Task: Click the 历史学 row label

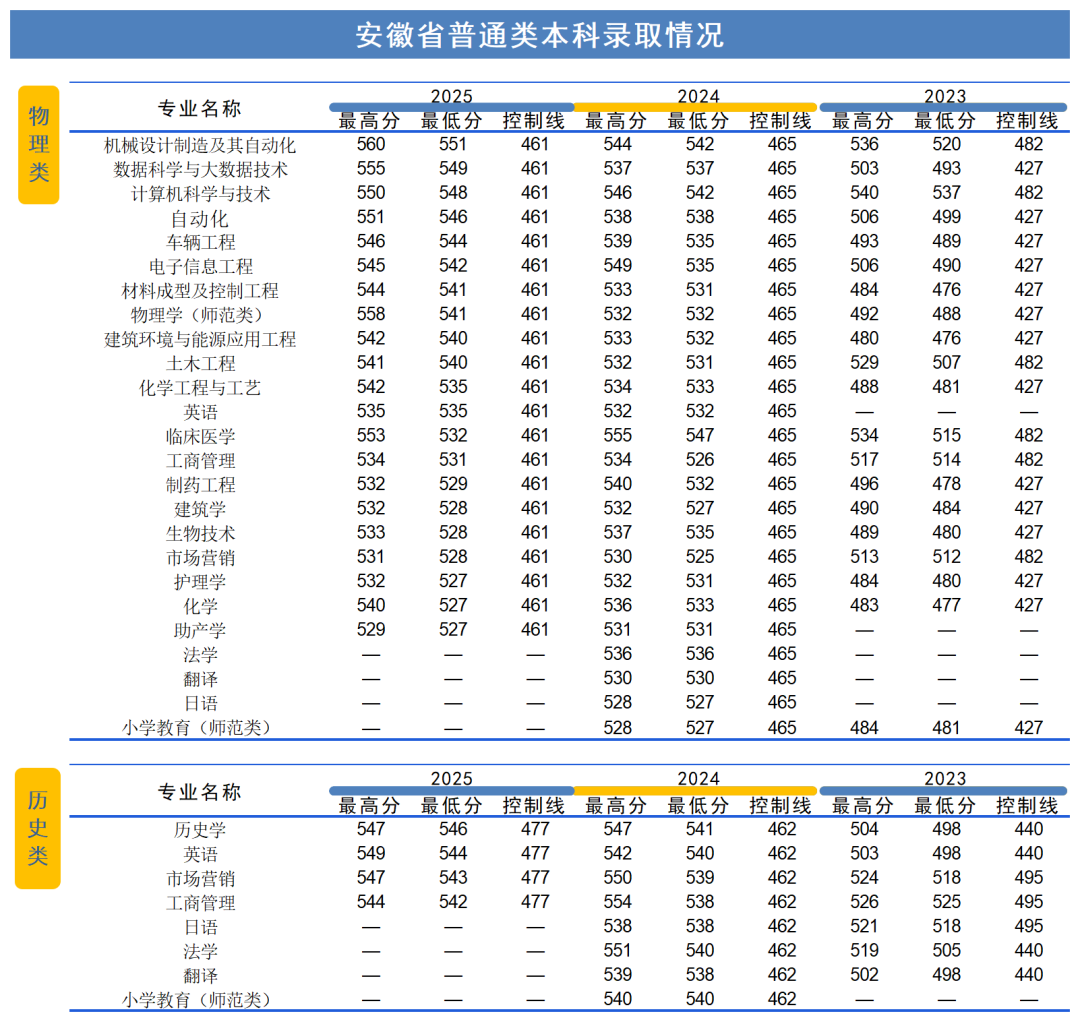Action: (x=200, y=830)
